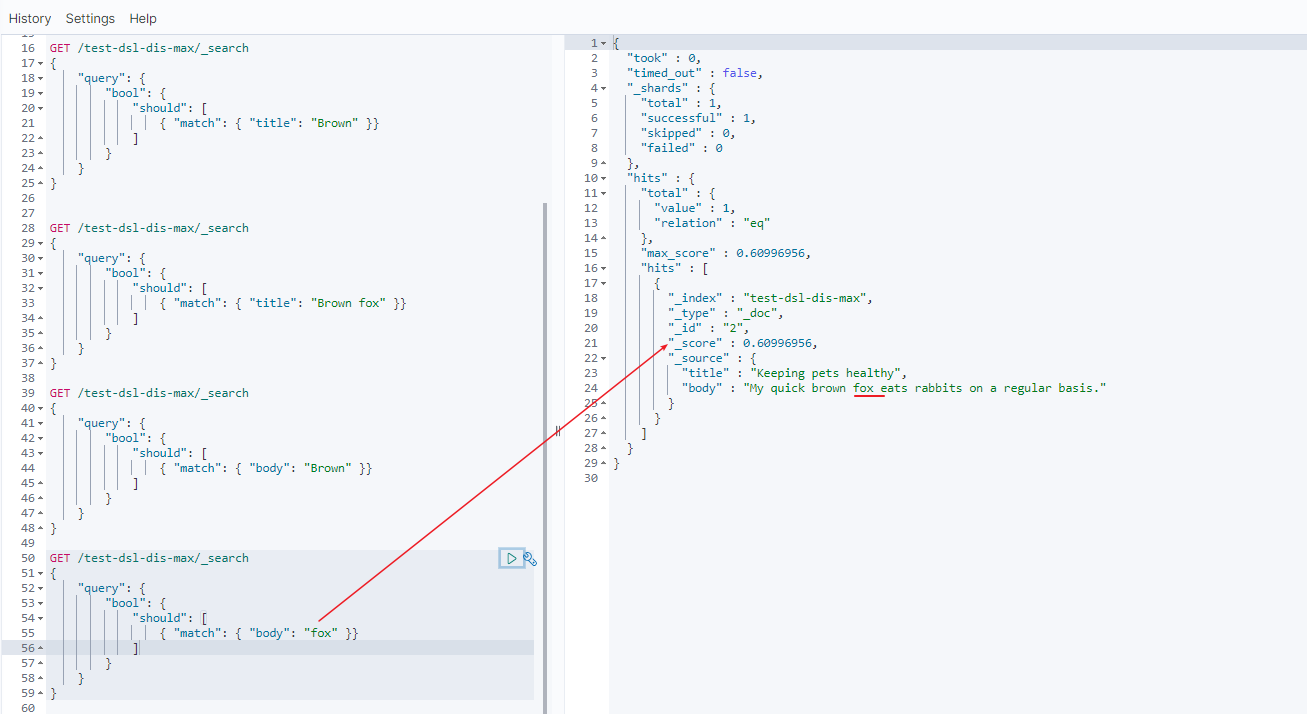Collapse the outer "hits" object at response line 10

click(603, 178)
